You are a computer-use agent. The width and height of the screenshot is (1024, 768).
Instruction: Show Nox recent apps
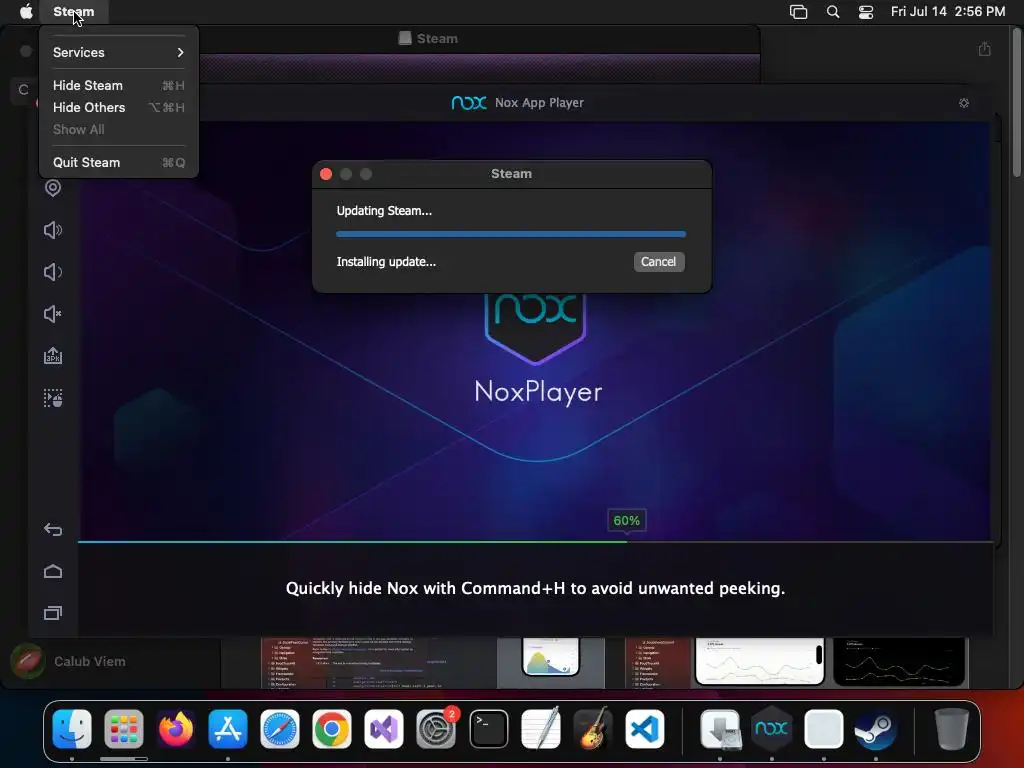coord(53,613)
